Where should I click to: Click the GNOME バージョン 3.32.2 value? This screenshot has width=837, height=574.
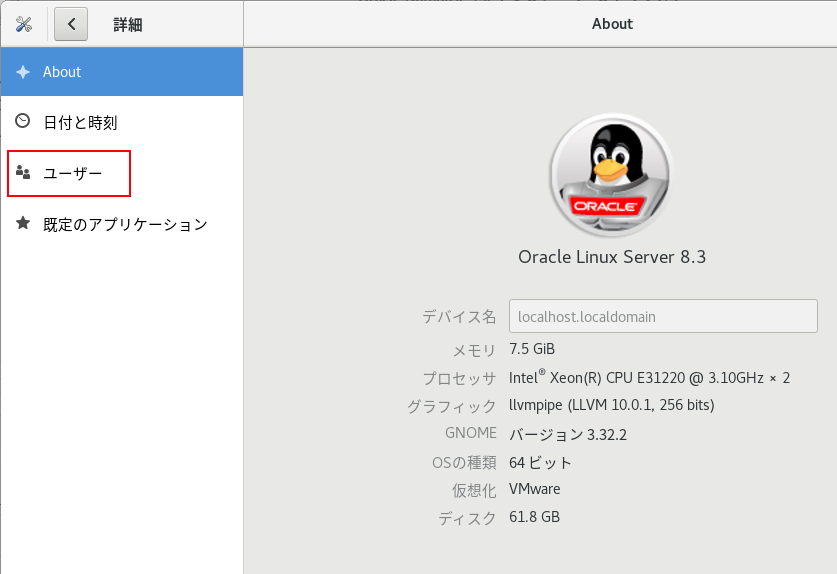click(568, 434)
